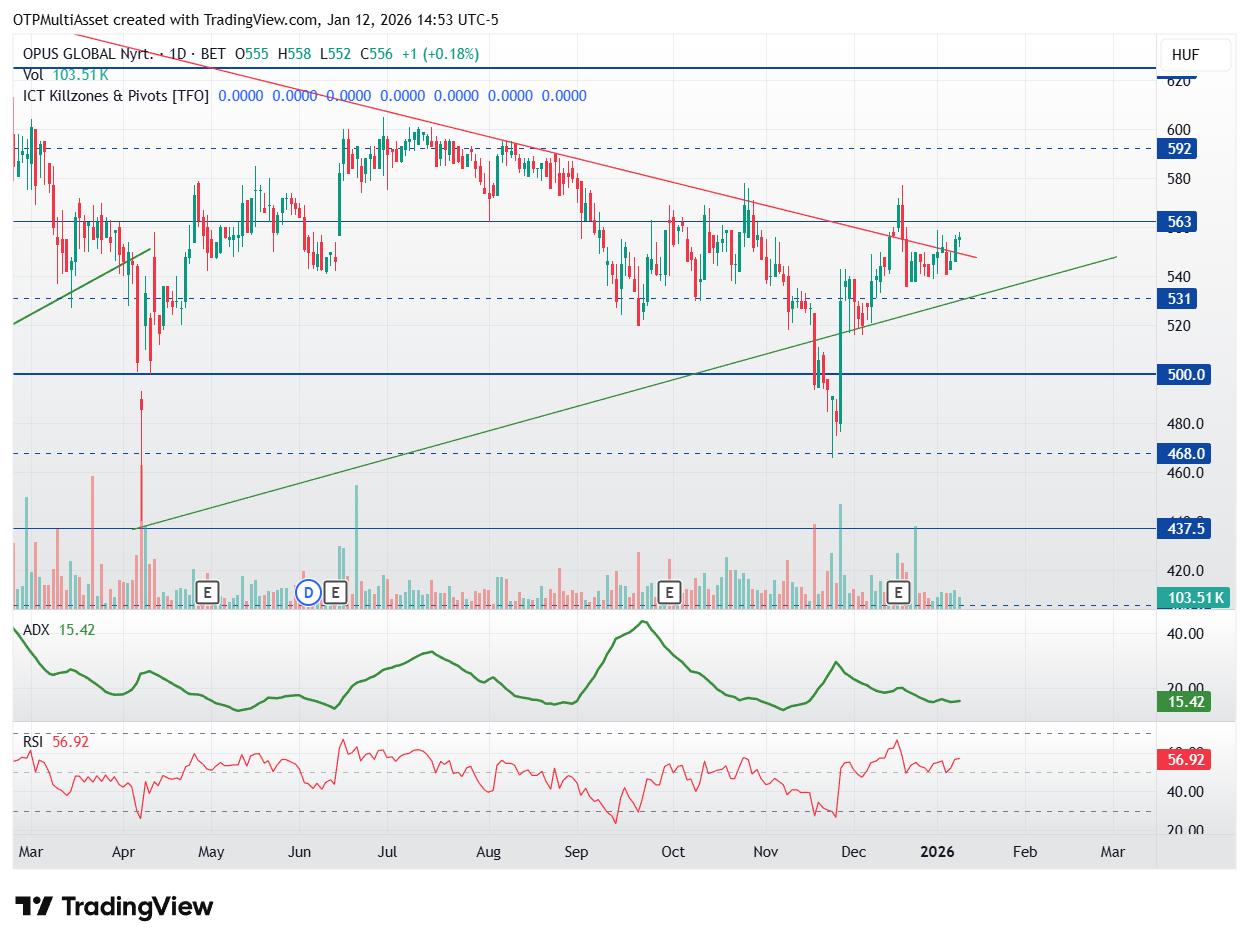Viewport: 1249px width, 944px height.
Task: Click the 437.5 price level label
Action: tap(1183, 529)
